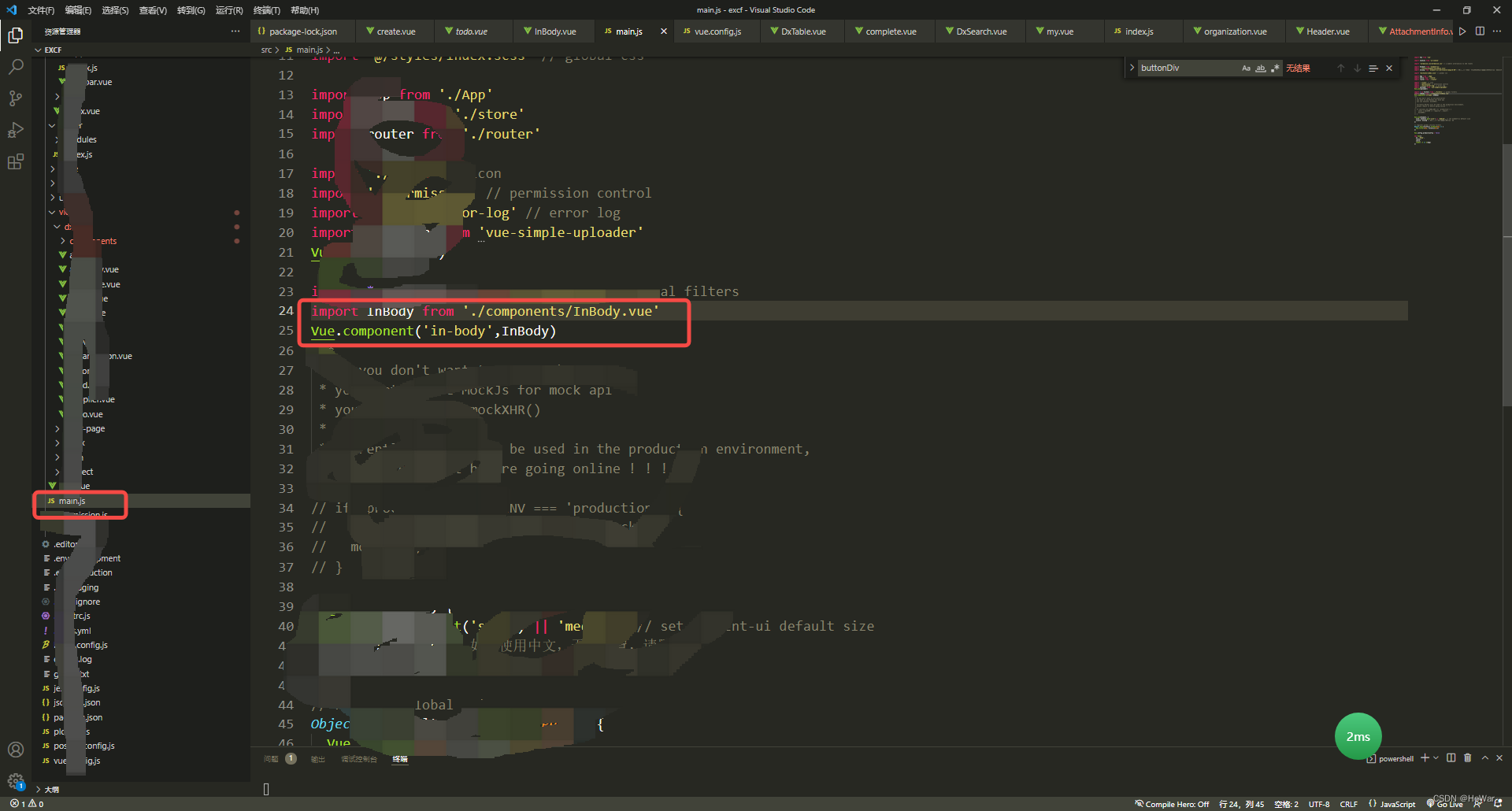Change indentation via 空格: 2

[1286, 804]
